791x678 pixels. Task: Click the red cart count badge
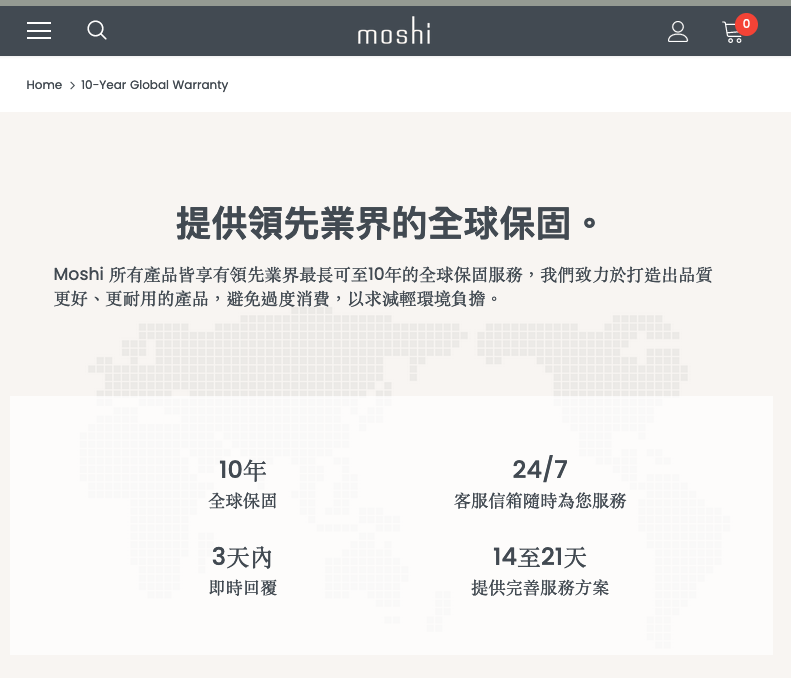[746, 24]
